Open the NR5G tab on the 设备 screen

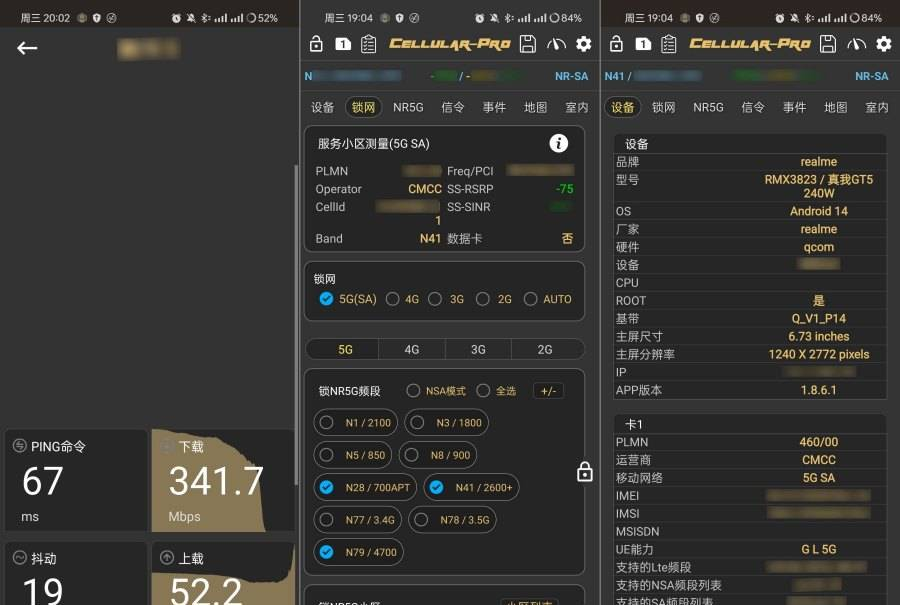(708, 107)
